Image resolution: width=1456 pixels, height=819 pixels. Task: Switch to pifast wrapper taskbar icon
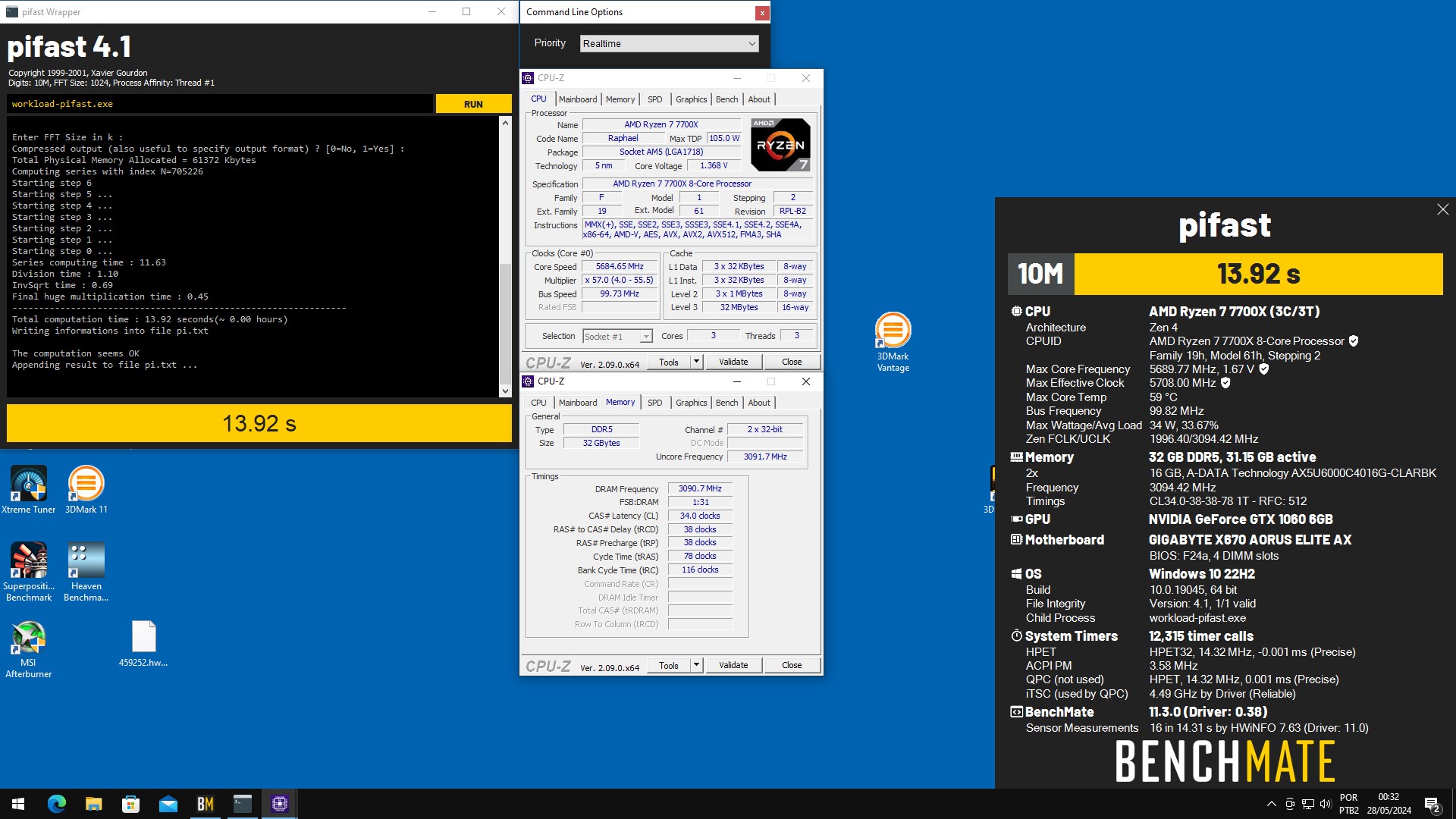coord(242,804)
